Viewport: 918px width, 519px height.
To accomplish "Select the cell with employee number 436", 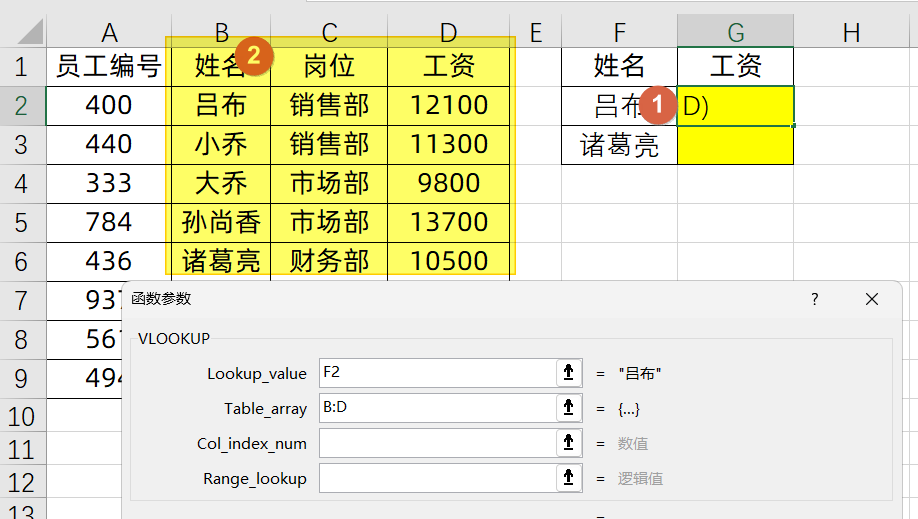I will [x=109, y=261].
